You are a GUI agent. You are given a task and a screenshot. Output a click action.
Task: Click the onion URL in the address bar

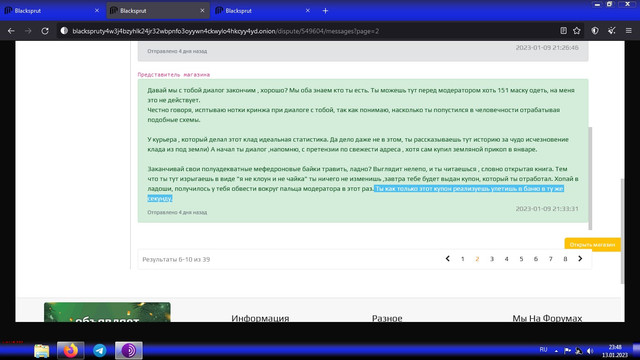pyautogui.click(x=225, y=31)
